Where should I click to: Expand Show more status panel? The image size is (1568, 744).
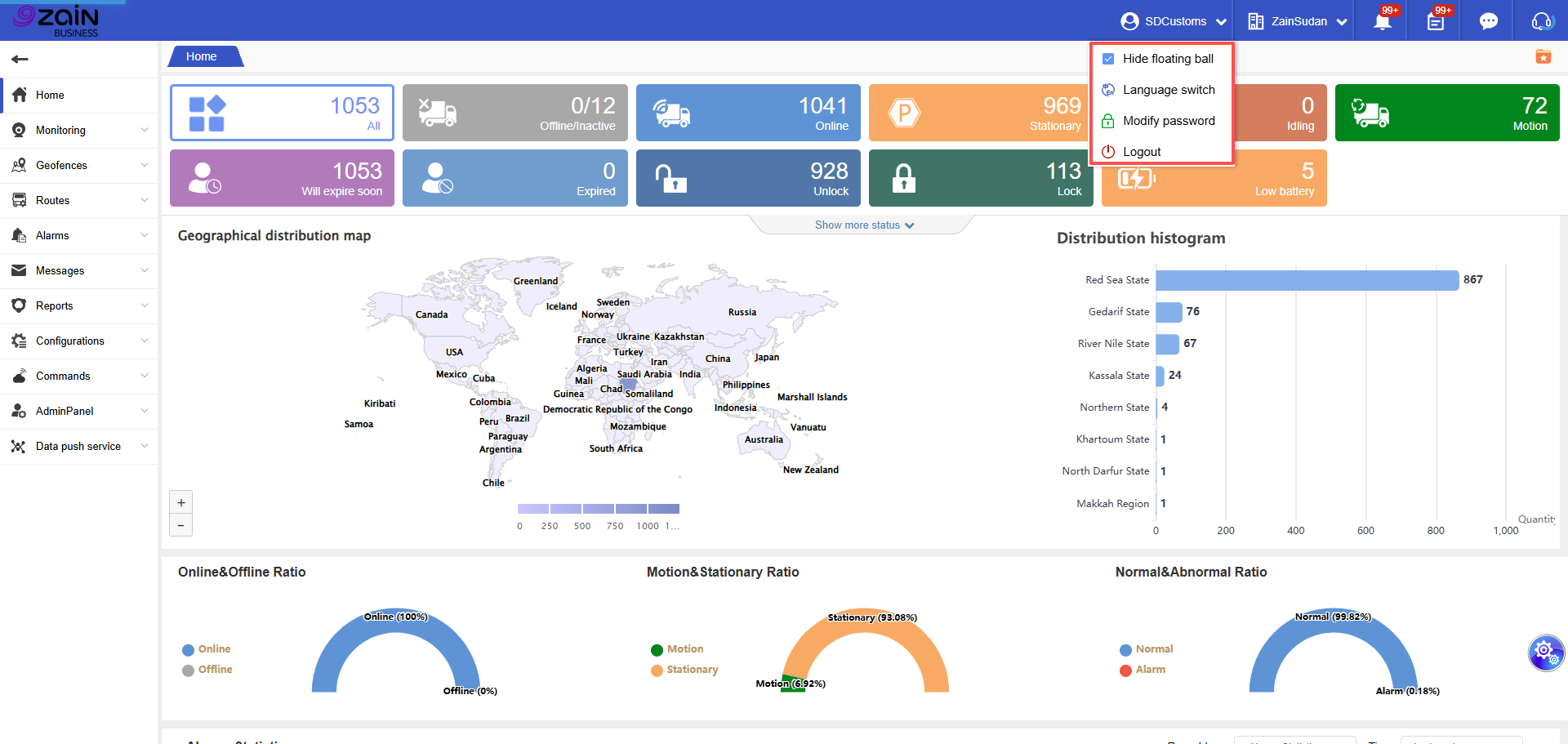tap(863, 225)
